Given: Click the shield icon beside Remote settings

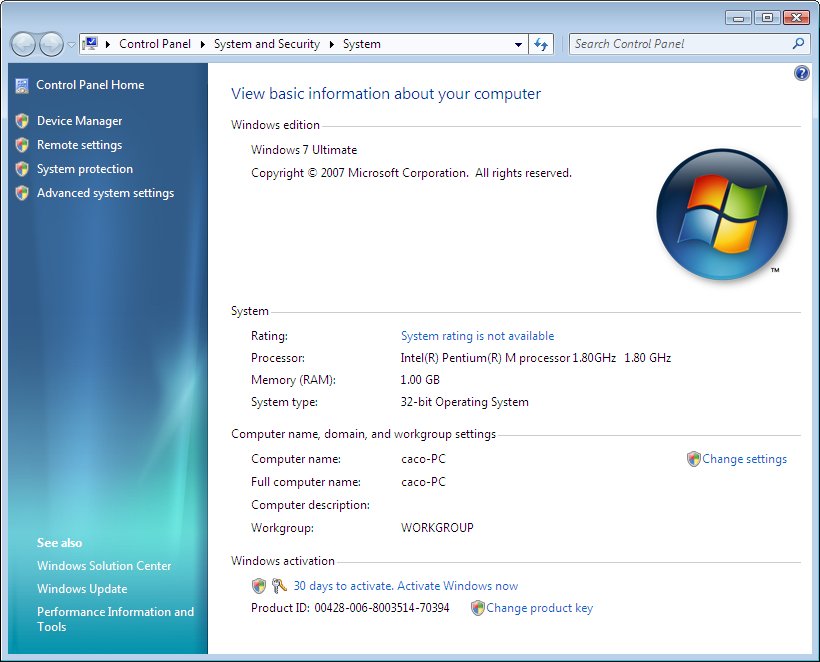Looking at the screenshot, I should point(22,145).
